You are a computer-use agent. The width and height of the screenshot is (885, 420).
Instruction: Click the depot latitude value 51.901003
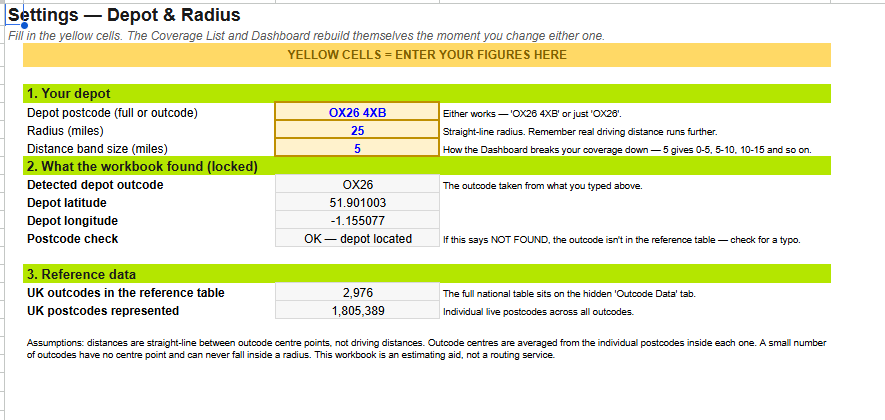click(x=357, y=203)
